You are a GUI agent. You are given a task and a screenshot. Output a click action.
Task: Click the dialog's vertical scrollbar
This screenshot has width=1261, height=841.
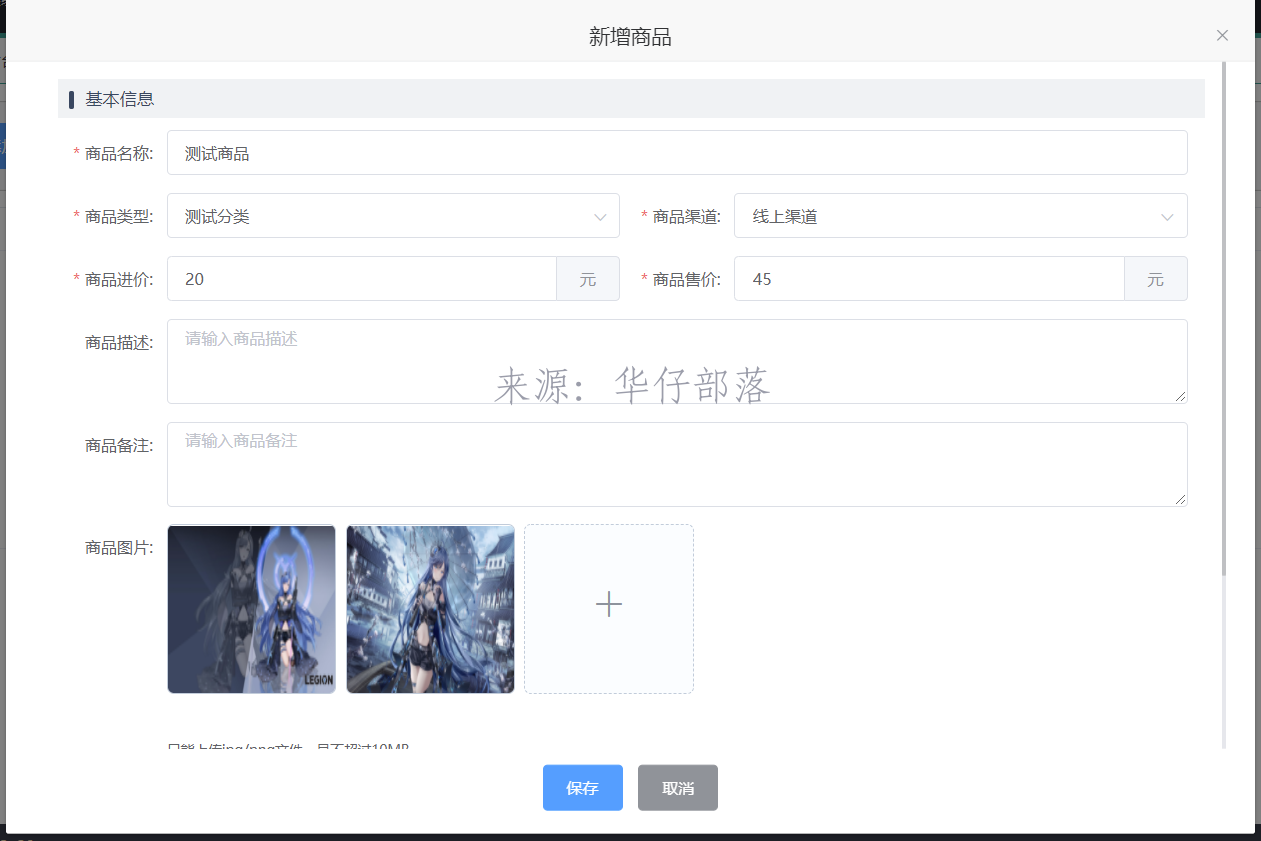tap(1223, 320)
